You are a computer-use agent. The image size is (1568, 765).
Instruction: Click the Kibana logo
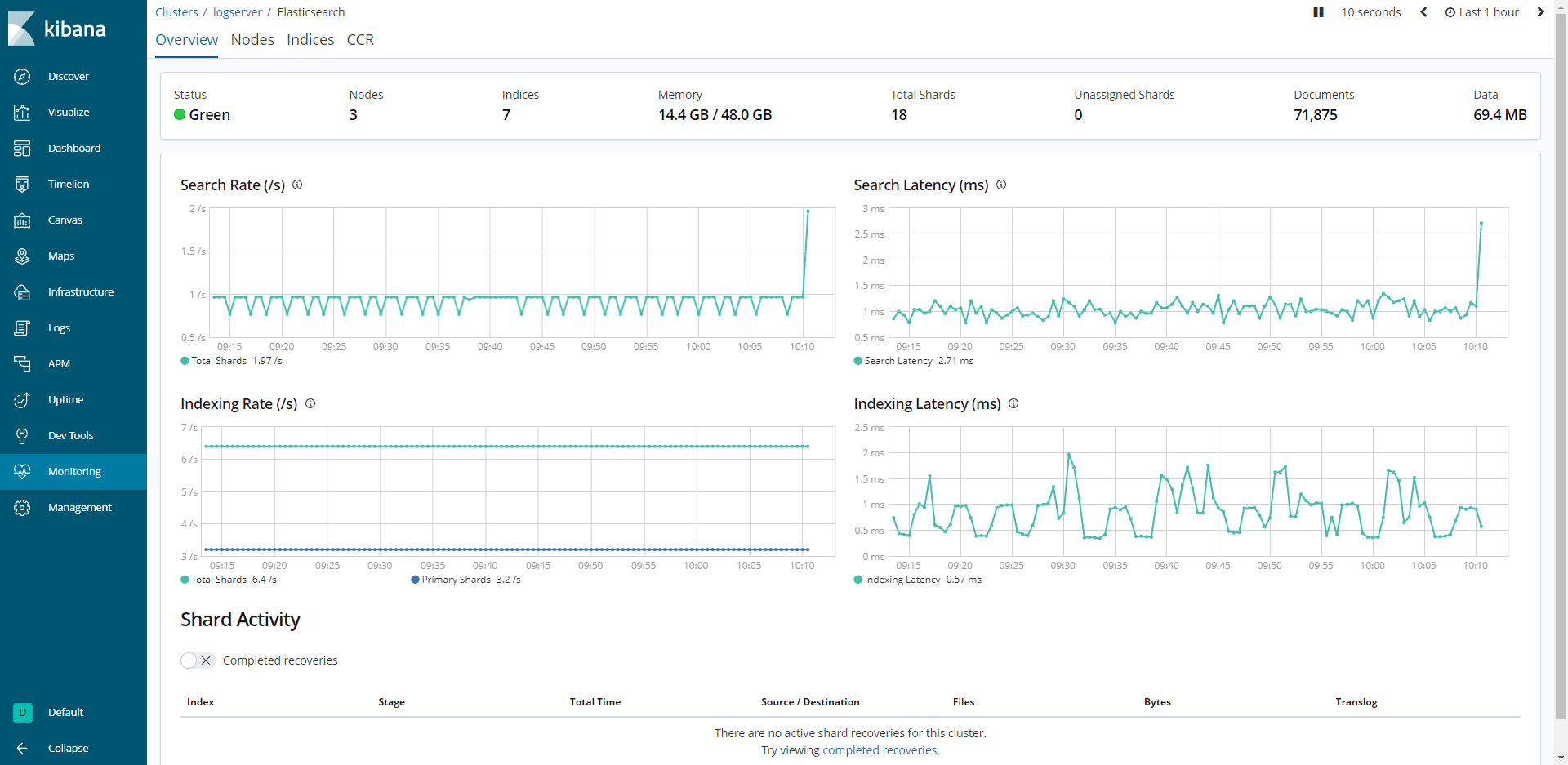(x=57, y=29)
